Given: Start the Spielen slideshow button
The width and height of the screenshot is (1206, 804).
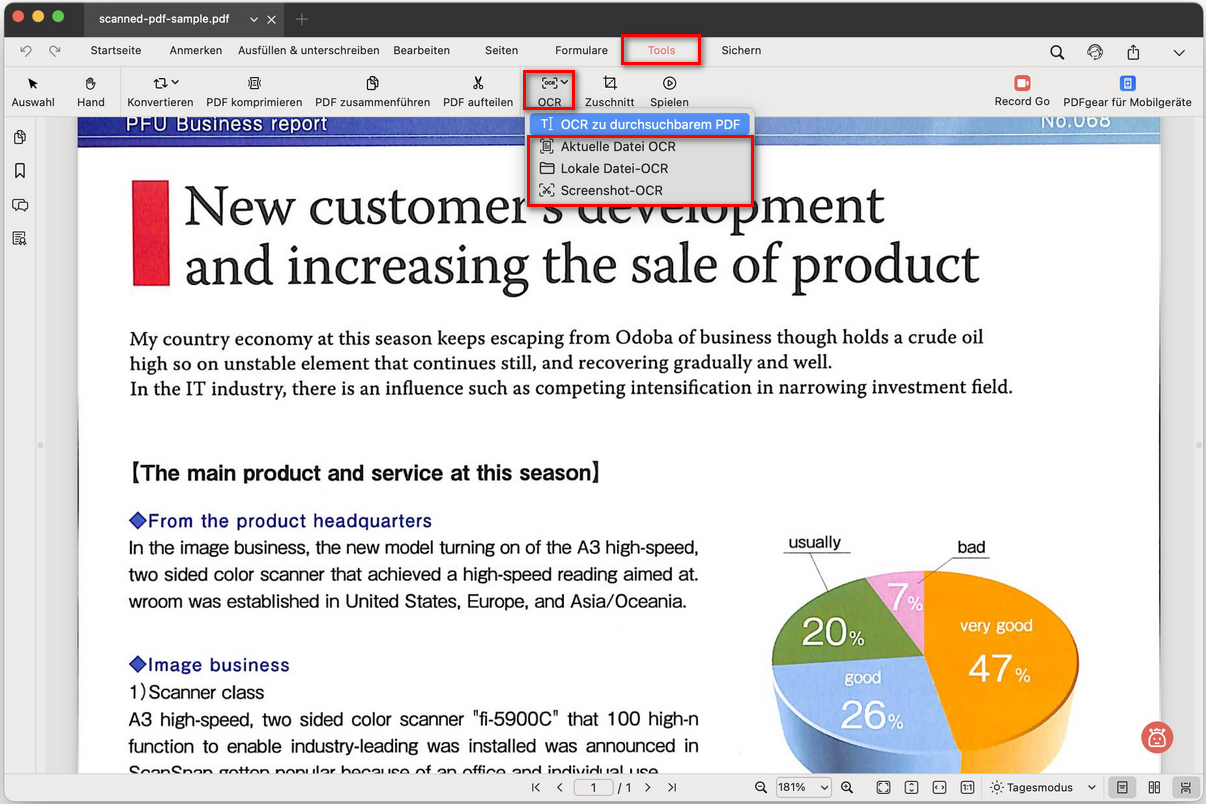Looking at the screenshot, I should [x=669, y=84].
